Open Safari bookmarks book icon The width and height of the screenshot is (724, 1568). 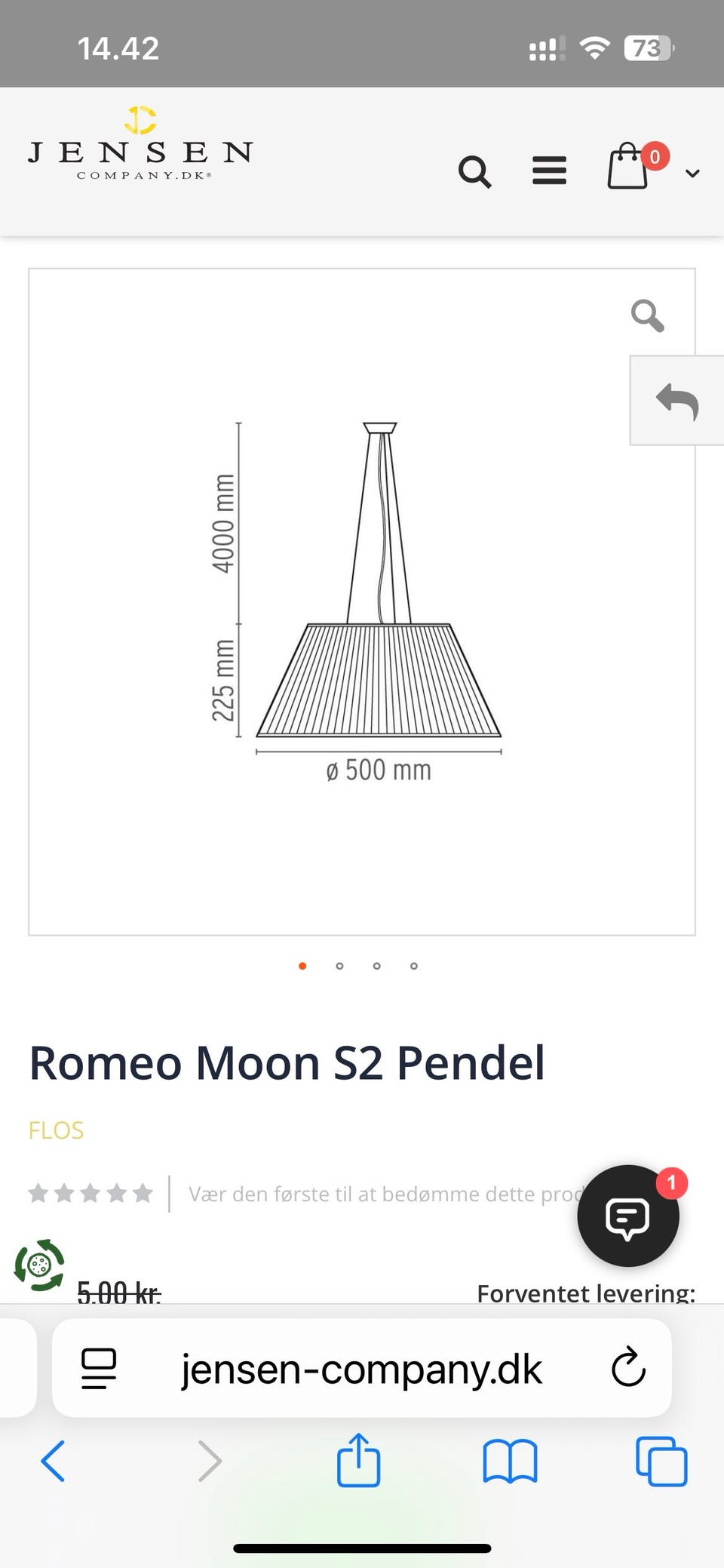click(x=510, y=1462)
